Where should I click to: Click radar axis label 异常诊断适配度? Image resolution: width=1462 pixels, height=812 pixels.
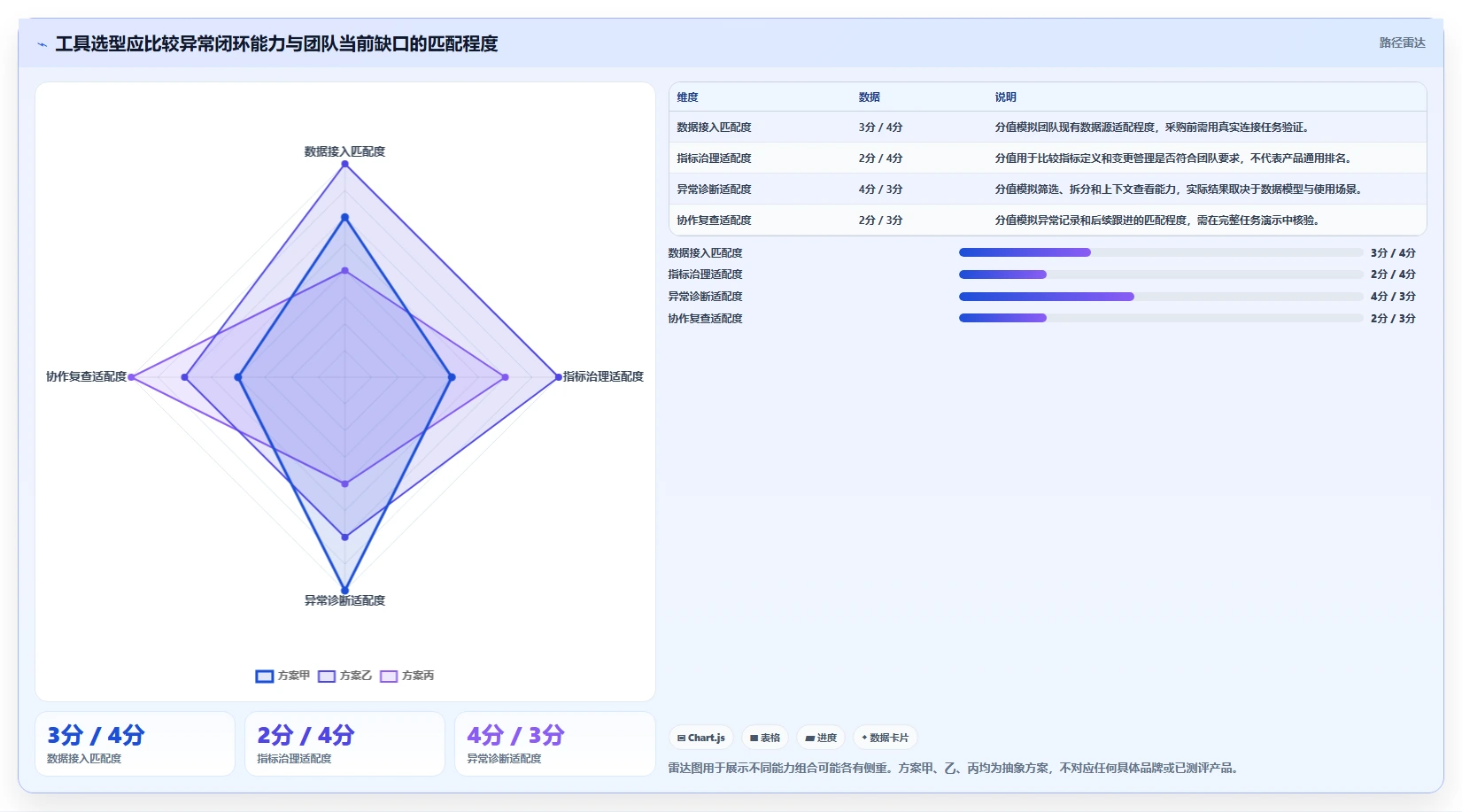point(345,600)
